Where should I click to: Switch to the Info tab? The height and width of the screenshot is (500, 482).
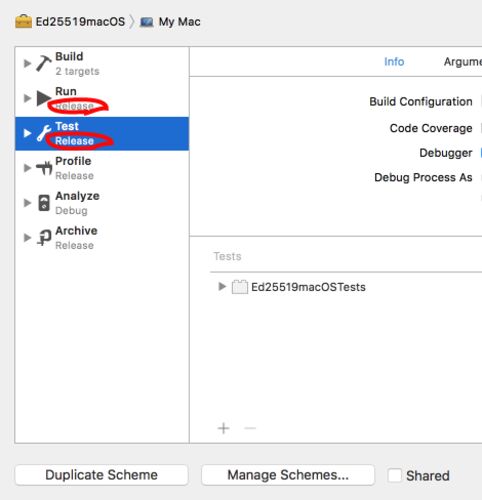[394, 62]
